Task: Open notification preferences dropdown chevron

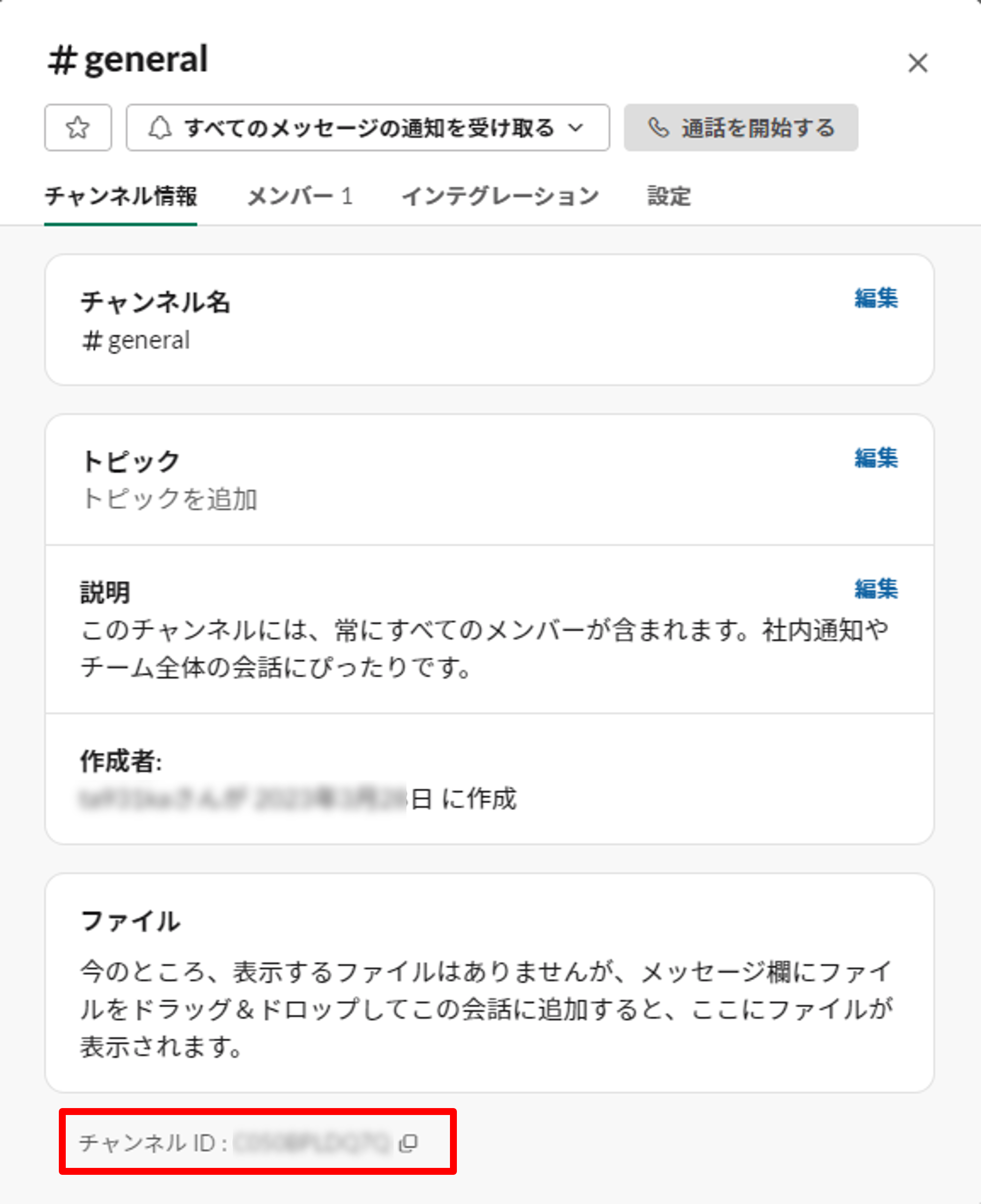Action: pyautogui.click(x=576, y=128)
